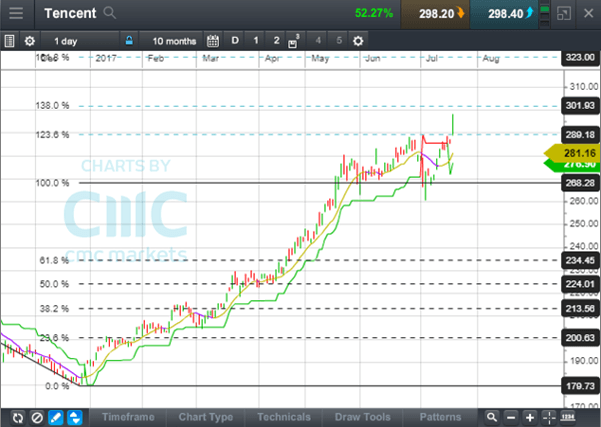Click the up-down arrows order icon
This screenshot has height=427, width=601.
tap(75, 417)
